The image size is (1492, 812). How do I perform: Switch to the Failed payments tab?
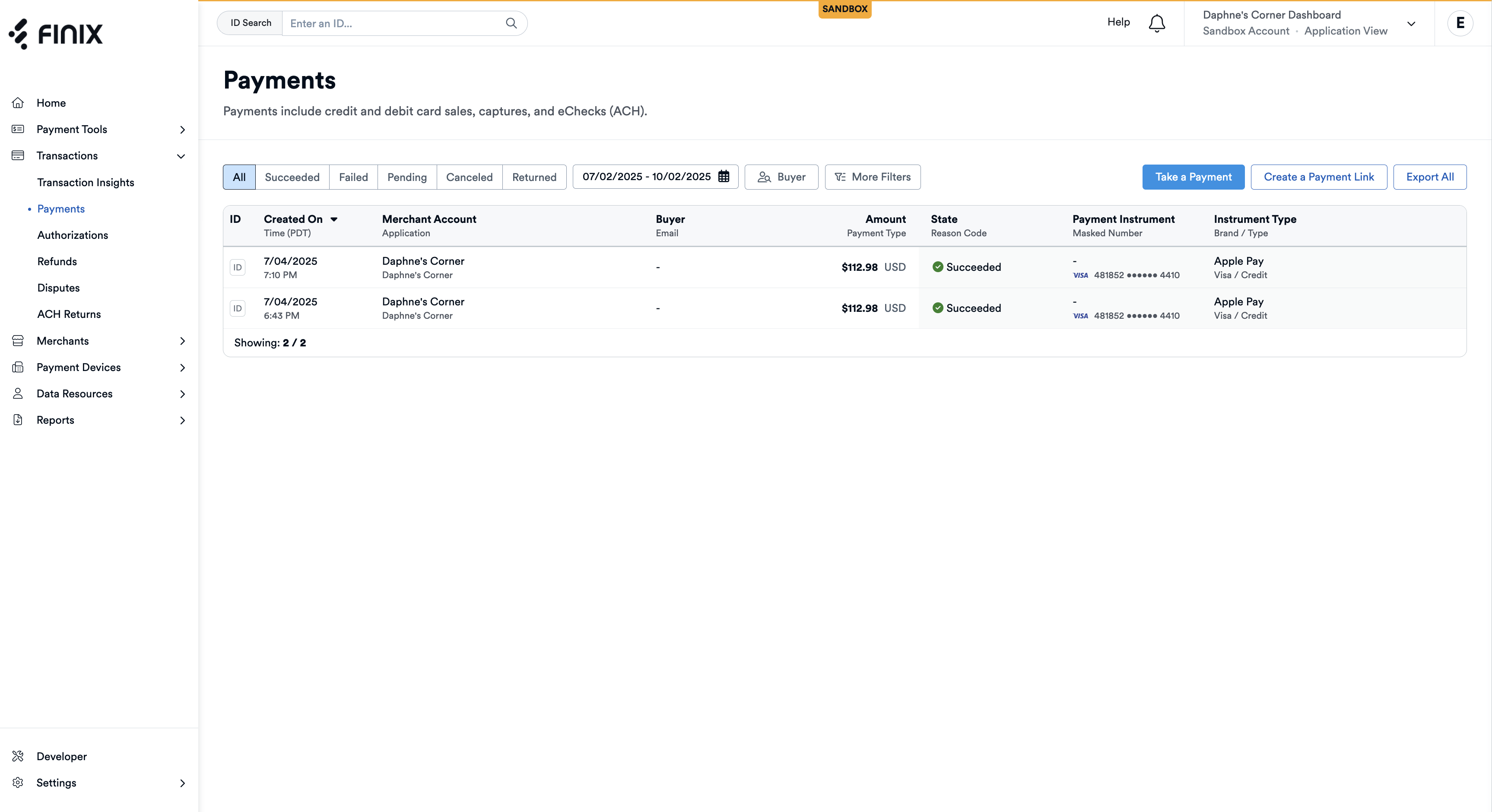pos(353,177)
